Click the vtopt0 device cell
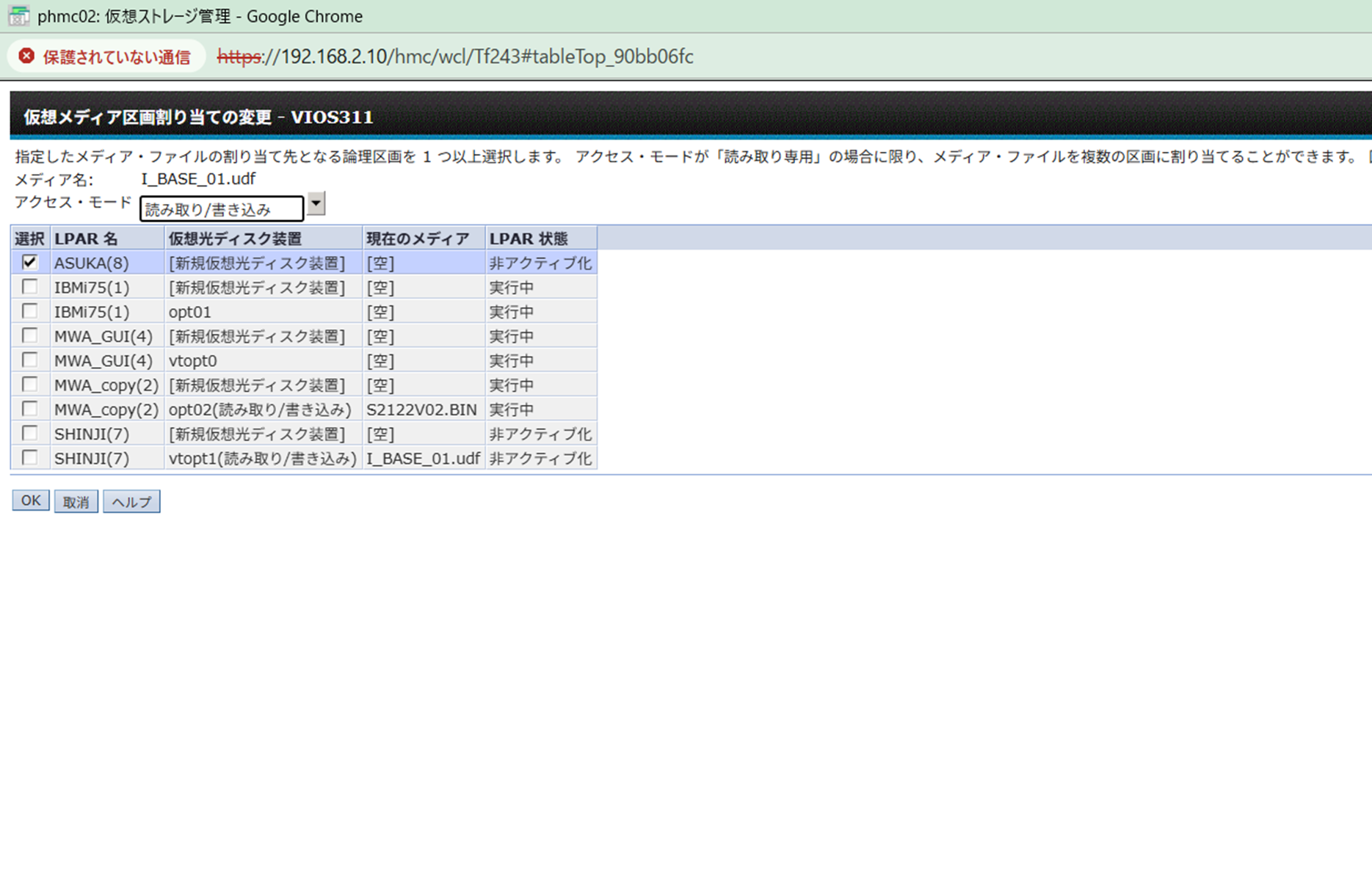This screenshot has height=874, width=1372. (264, 360)
